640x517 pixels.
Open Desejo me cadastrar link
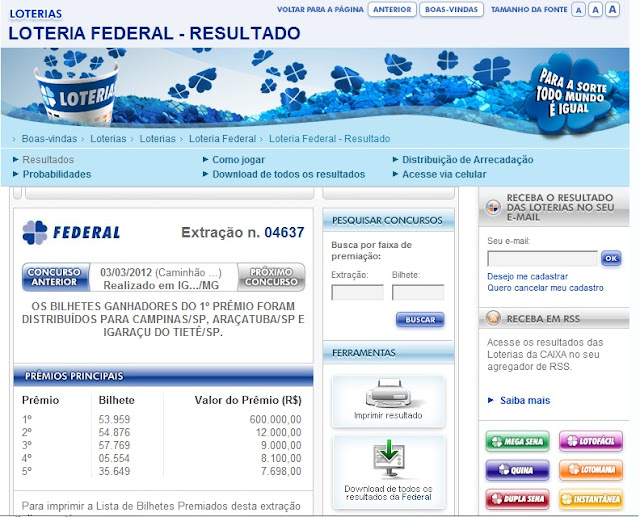[527, 276]
